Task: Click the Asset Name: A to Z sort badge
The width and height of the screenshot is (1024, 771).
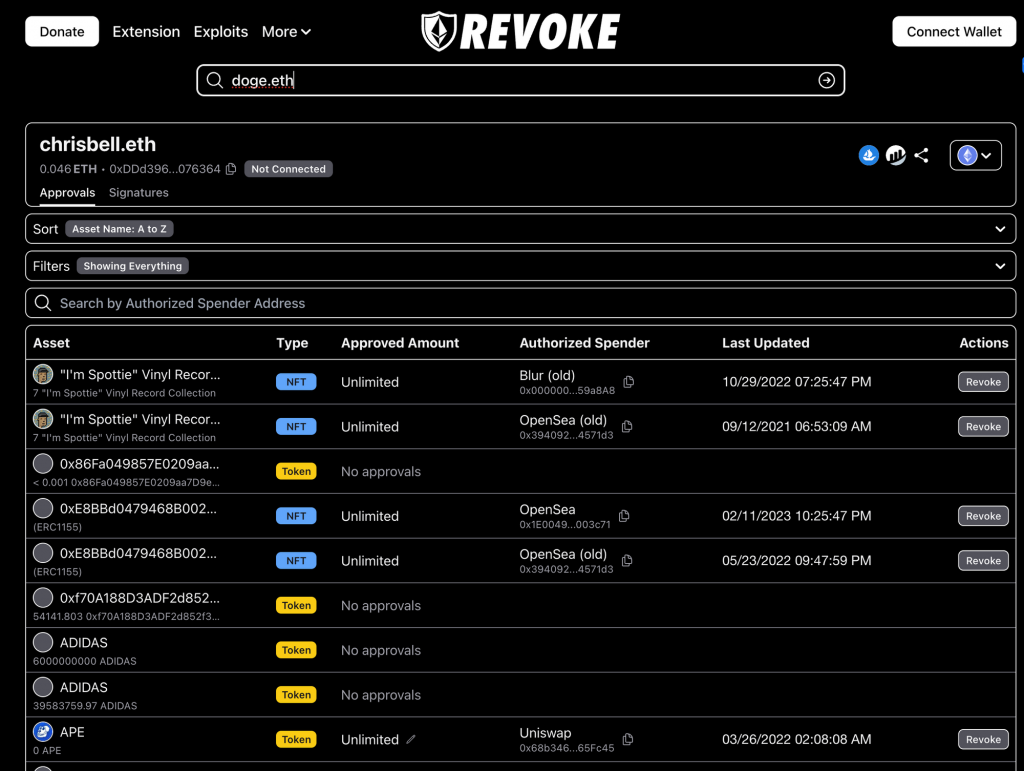Action: [x=119, y=229]
